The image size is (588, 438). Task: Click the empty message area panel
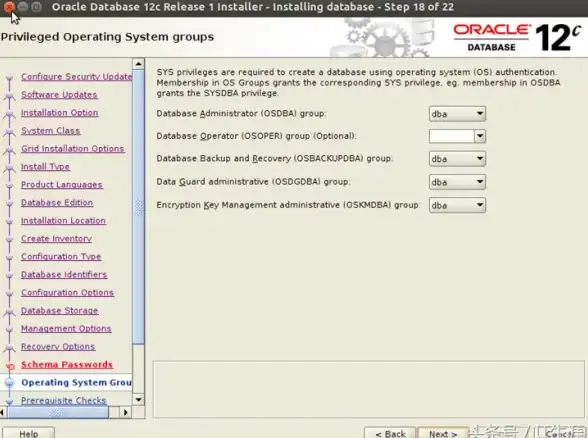pos(369,389)
